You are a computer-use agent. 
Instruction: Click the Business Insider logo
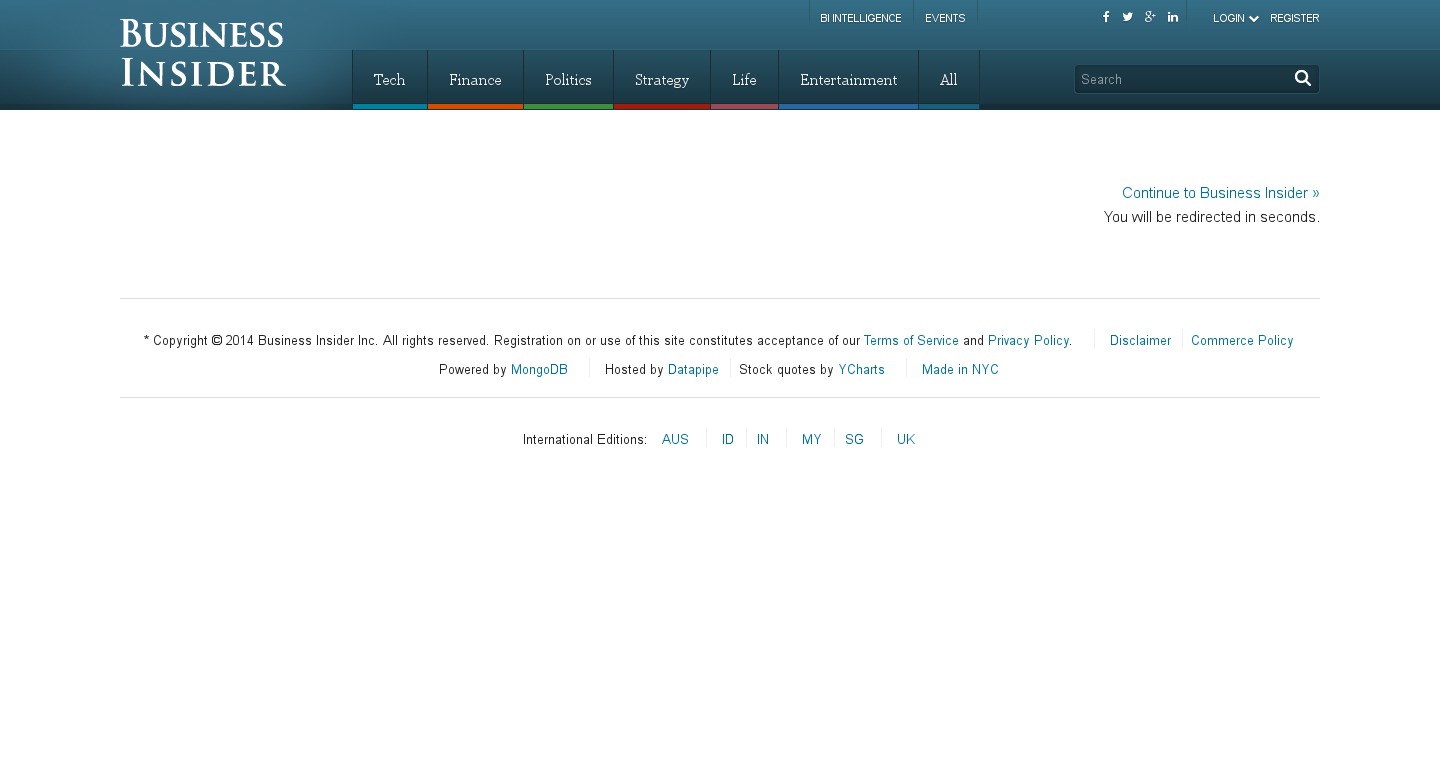[203, 53]
